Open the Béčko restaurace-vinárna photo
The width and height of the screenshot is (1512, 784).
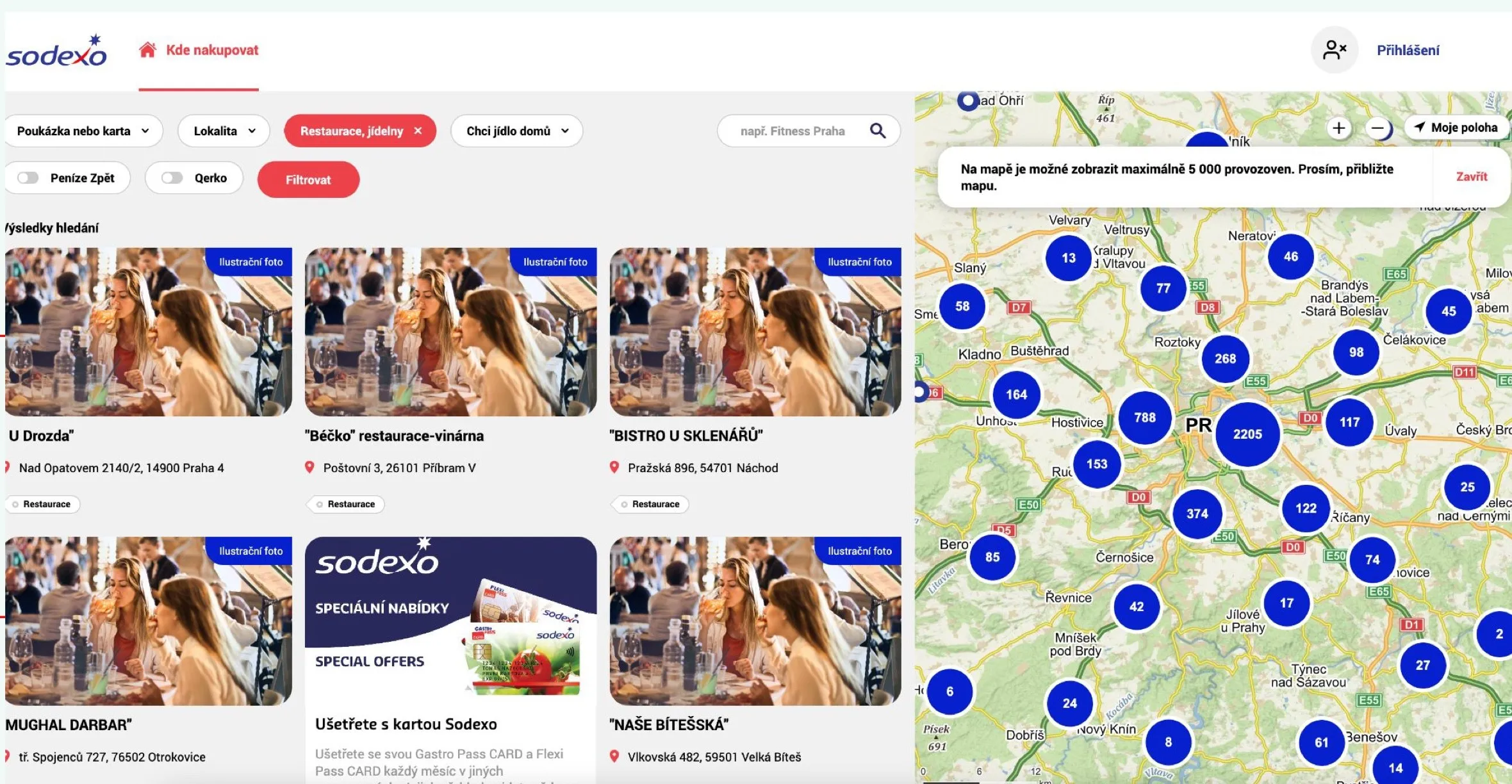[x=450, y=332]
